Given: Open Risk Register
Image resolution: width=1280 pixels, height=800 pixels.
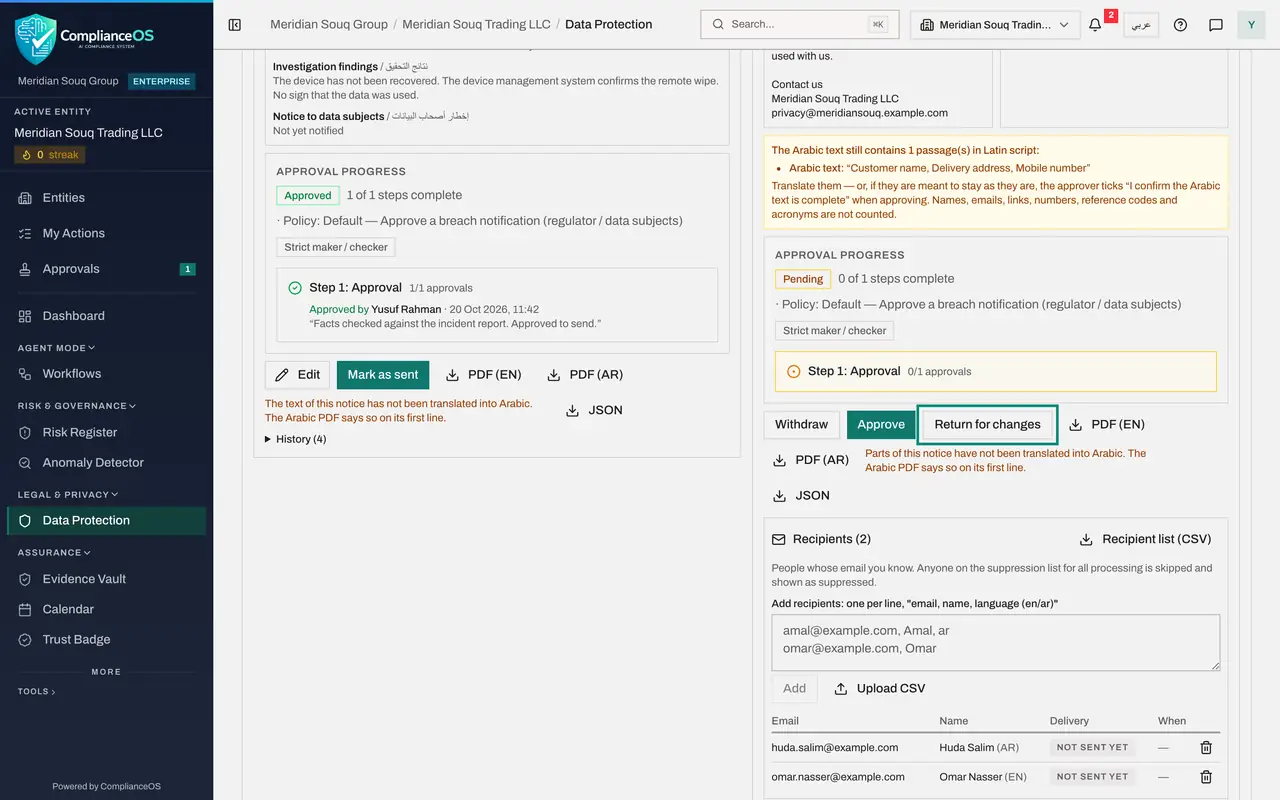Looking at the screenshot, I should pos(106,433).
